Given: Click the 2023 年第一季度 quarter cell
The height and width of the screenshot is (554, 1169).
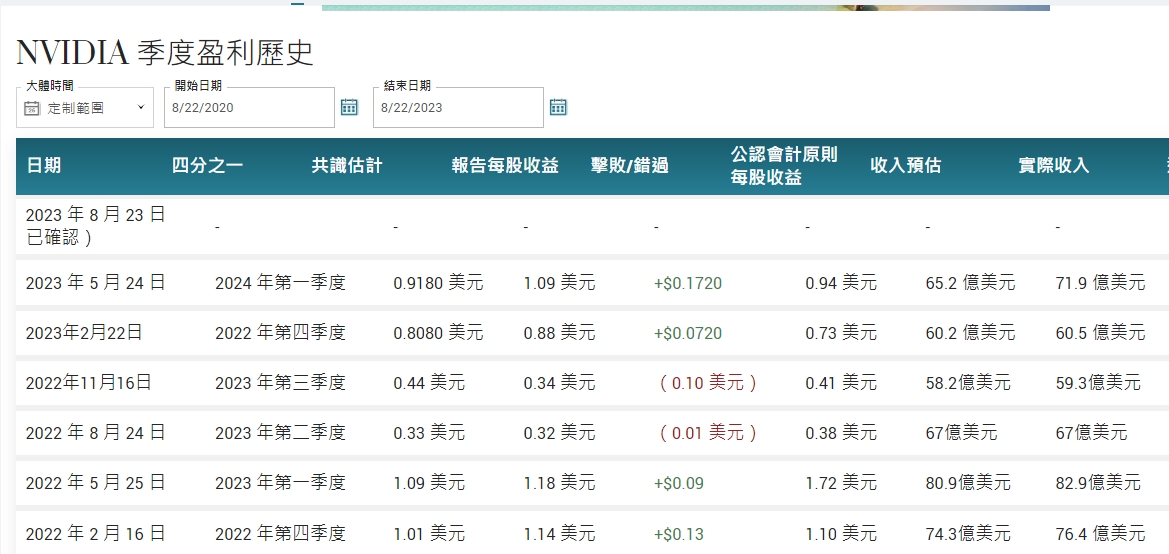Looking at the screenshot, I should (x=280, y=483).
